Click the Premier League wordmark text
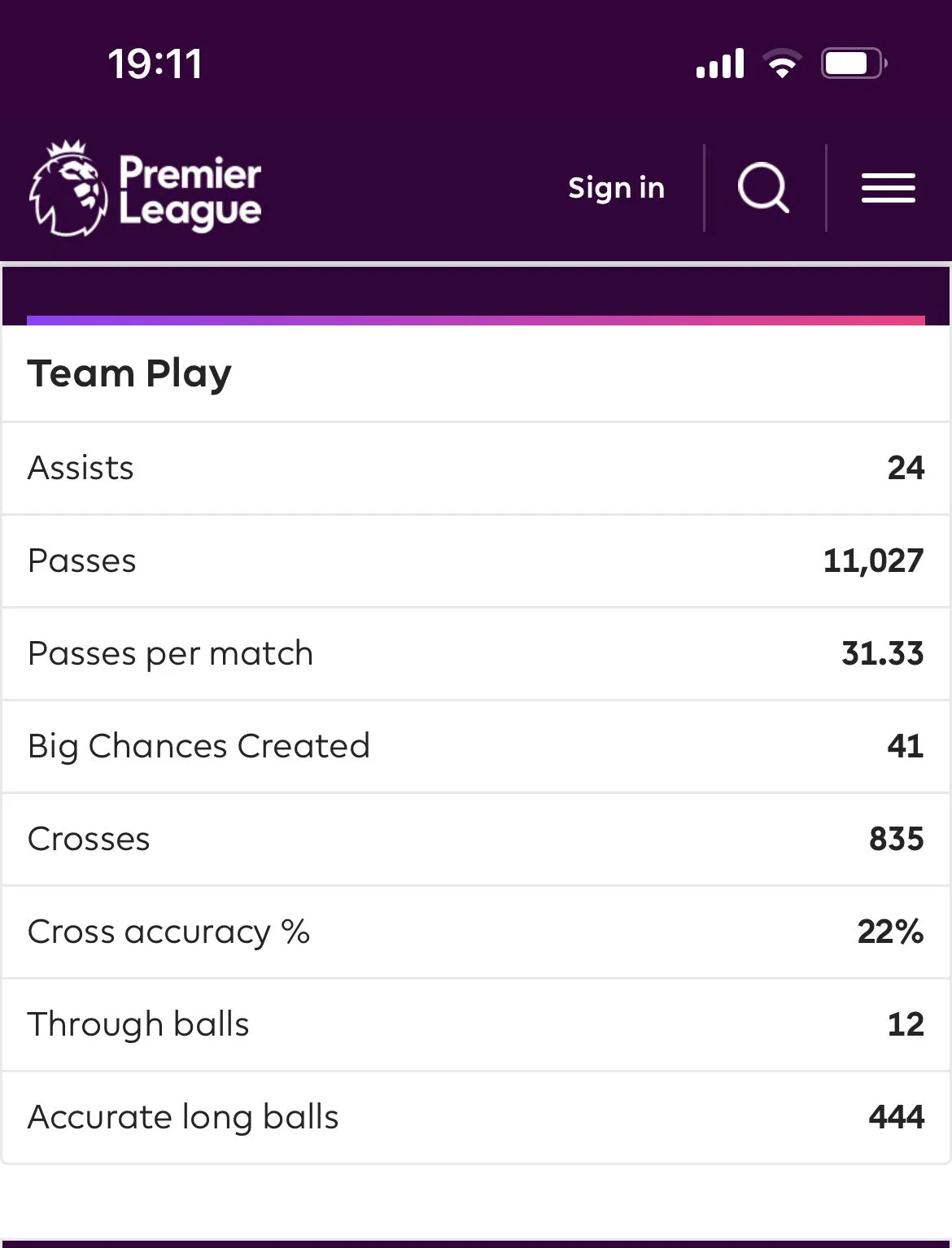This screenshot has width=952, height=1248. point(190,191)
